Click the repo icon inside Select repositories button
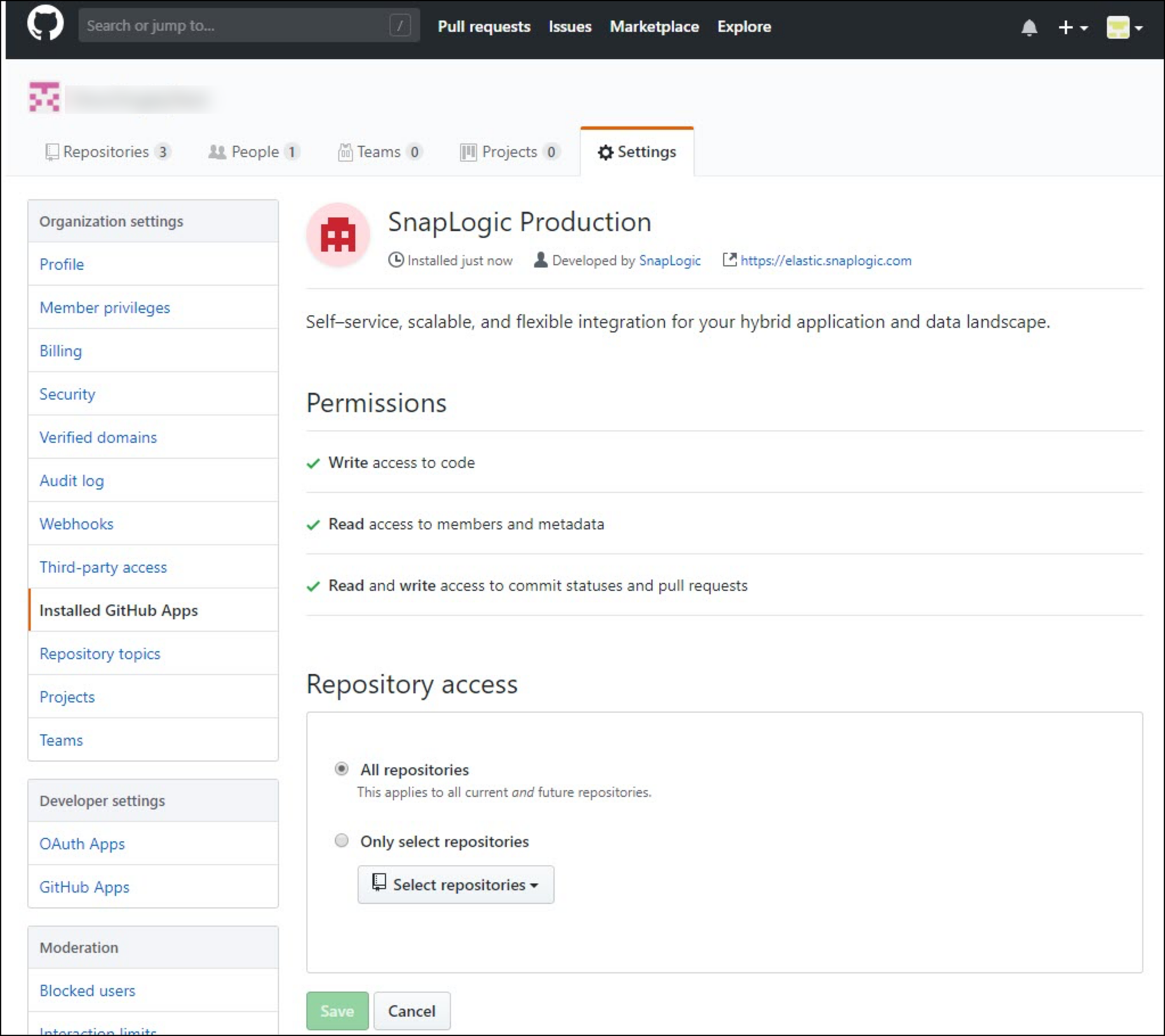Viewport: 1165px width, 1036px height. (x=379, y=884)
